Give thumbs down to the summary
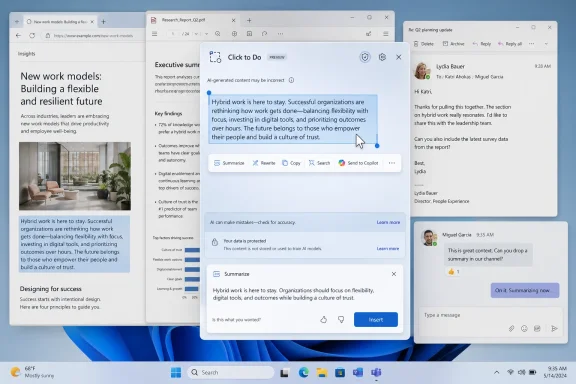This screenshot has width=576, height=384. 341,320
